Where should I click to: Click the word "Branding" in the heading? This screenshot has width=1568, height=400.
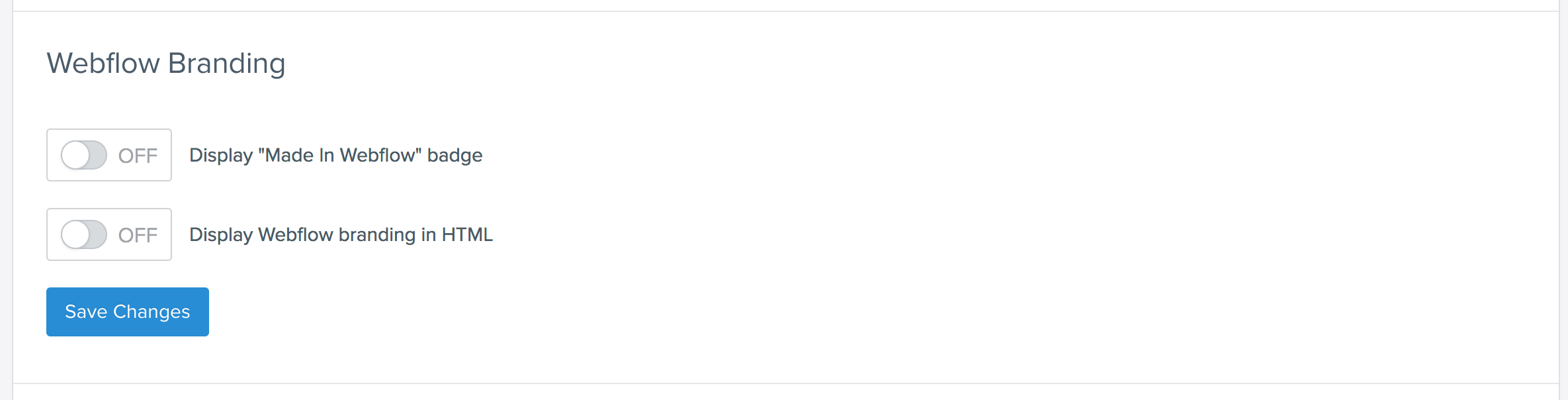(x=226, y=64)
